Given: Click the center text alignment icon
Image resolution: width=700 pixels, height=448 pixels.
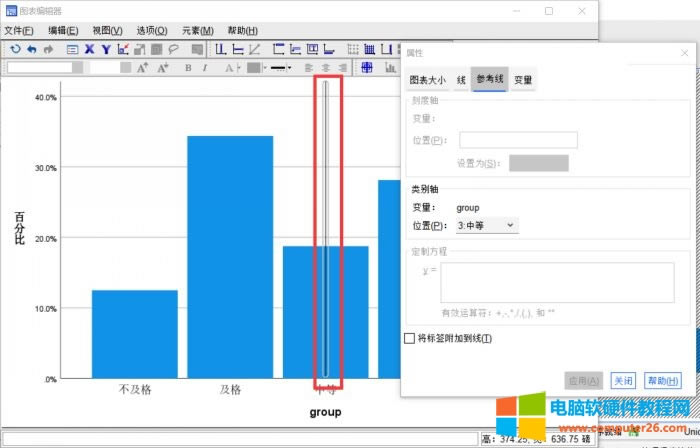Looking at the screenshot, I should [x=326, y=68].
